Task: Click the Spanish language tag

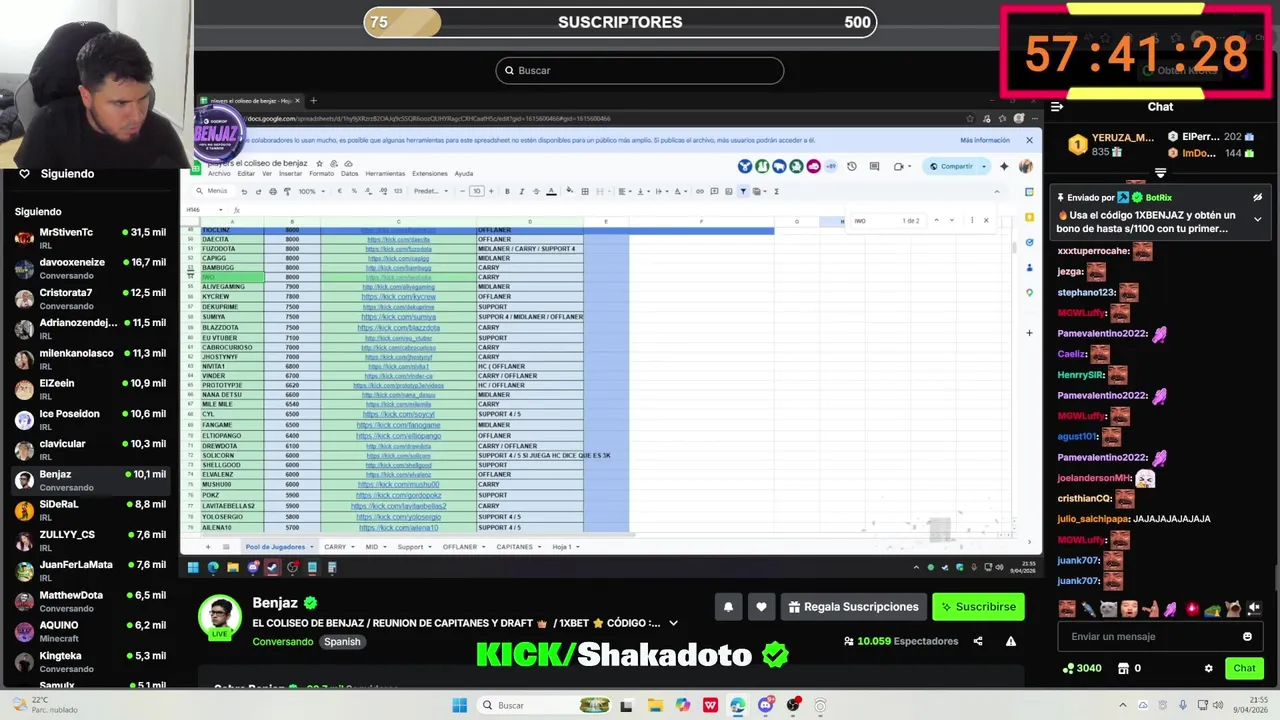Action: (341, 642)
